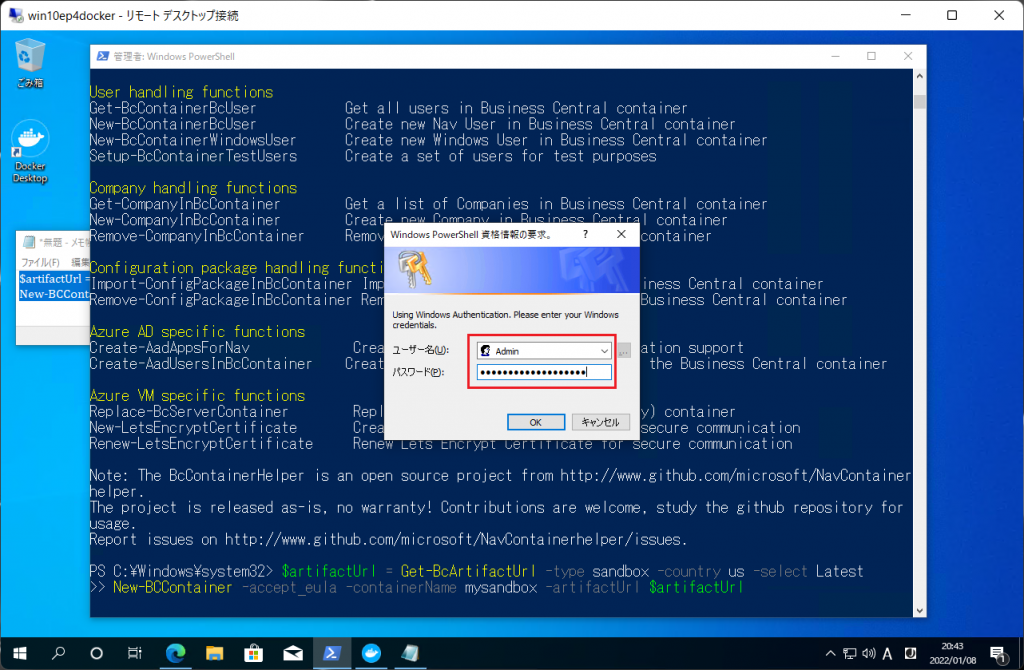This screenshot has width=1024, height=670.
Task: Minimize the PowerShell window
Action: pyautogui.click(x=835, y=56)
